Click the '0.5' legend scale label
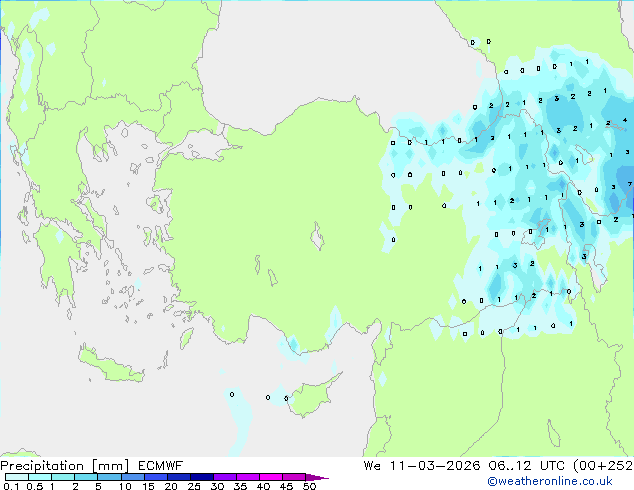The height and width of the screenshot is (490, 634). coord(34,486)
